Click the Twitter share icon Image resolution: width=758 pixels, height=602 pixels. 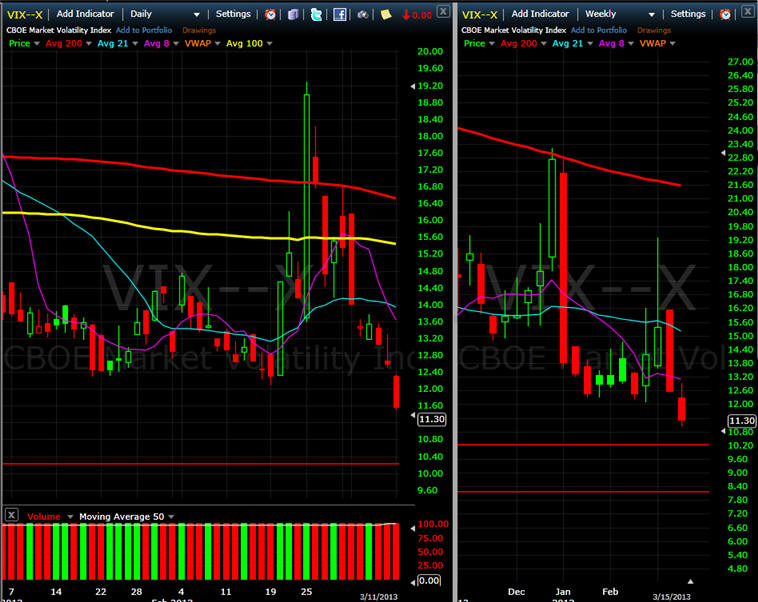(316, 14)
